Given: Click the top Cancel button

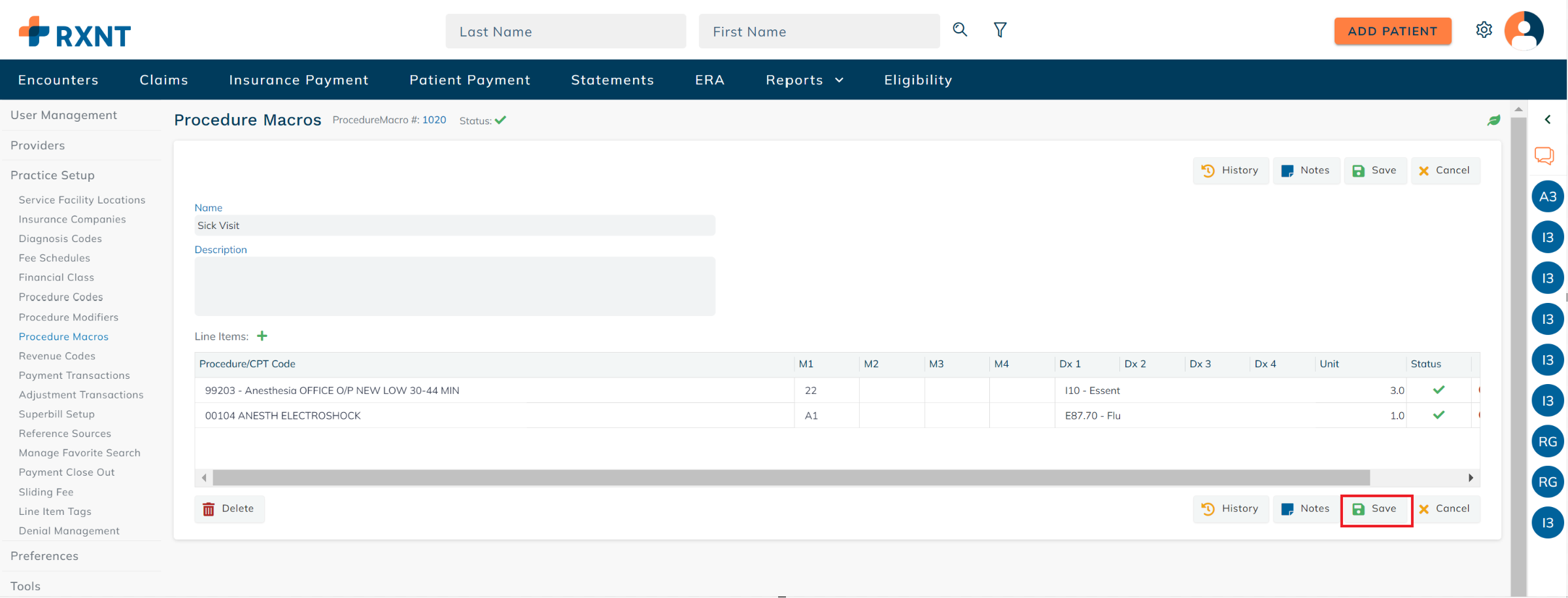Looking at the screenshot, I should click(1445, 171).
